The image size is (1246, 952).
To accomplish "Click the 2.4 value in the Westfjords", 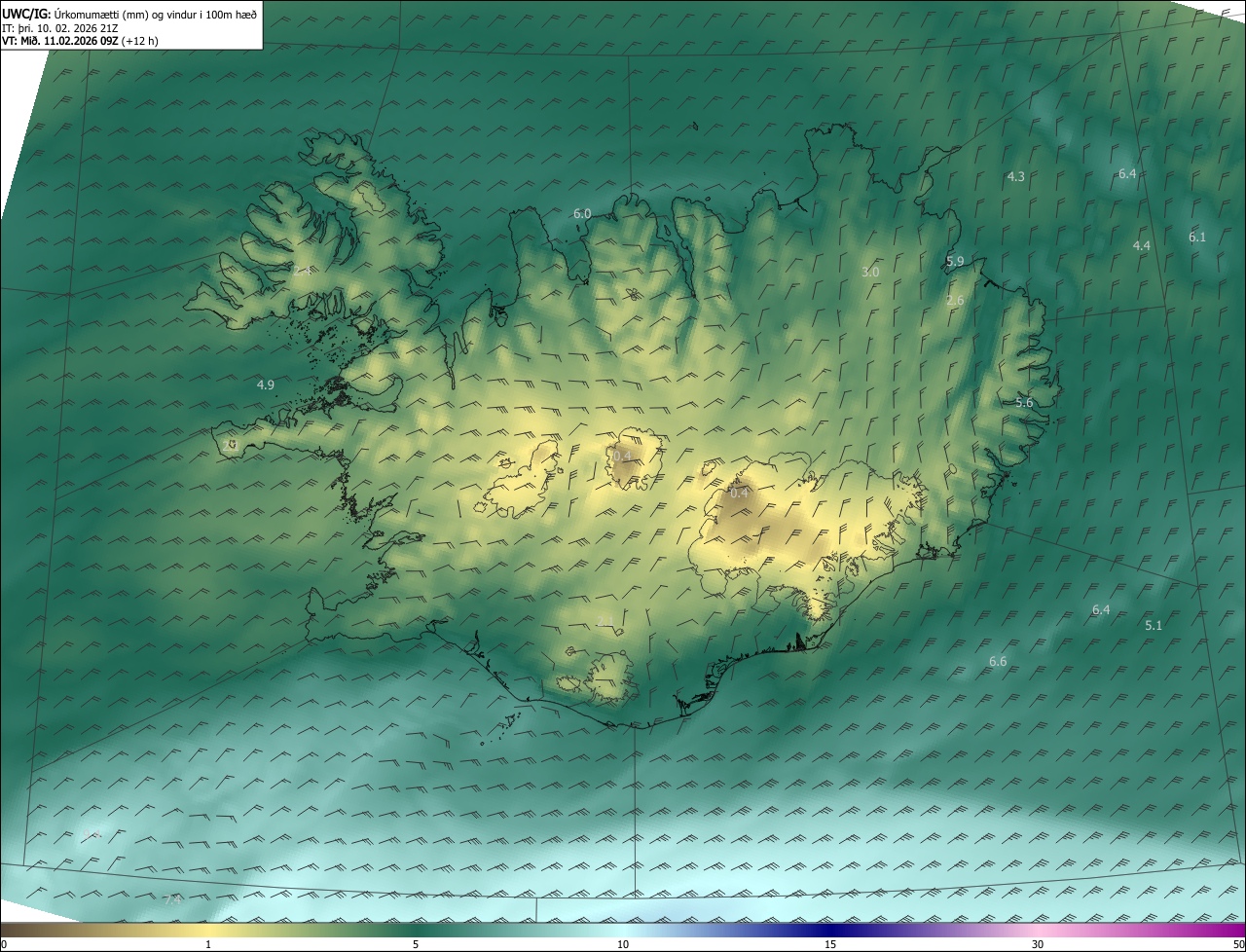I will point(303,271).
